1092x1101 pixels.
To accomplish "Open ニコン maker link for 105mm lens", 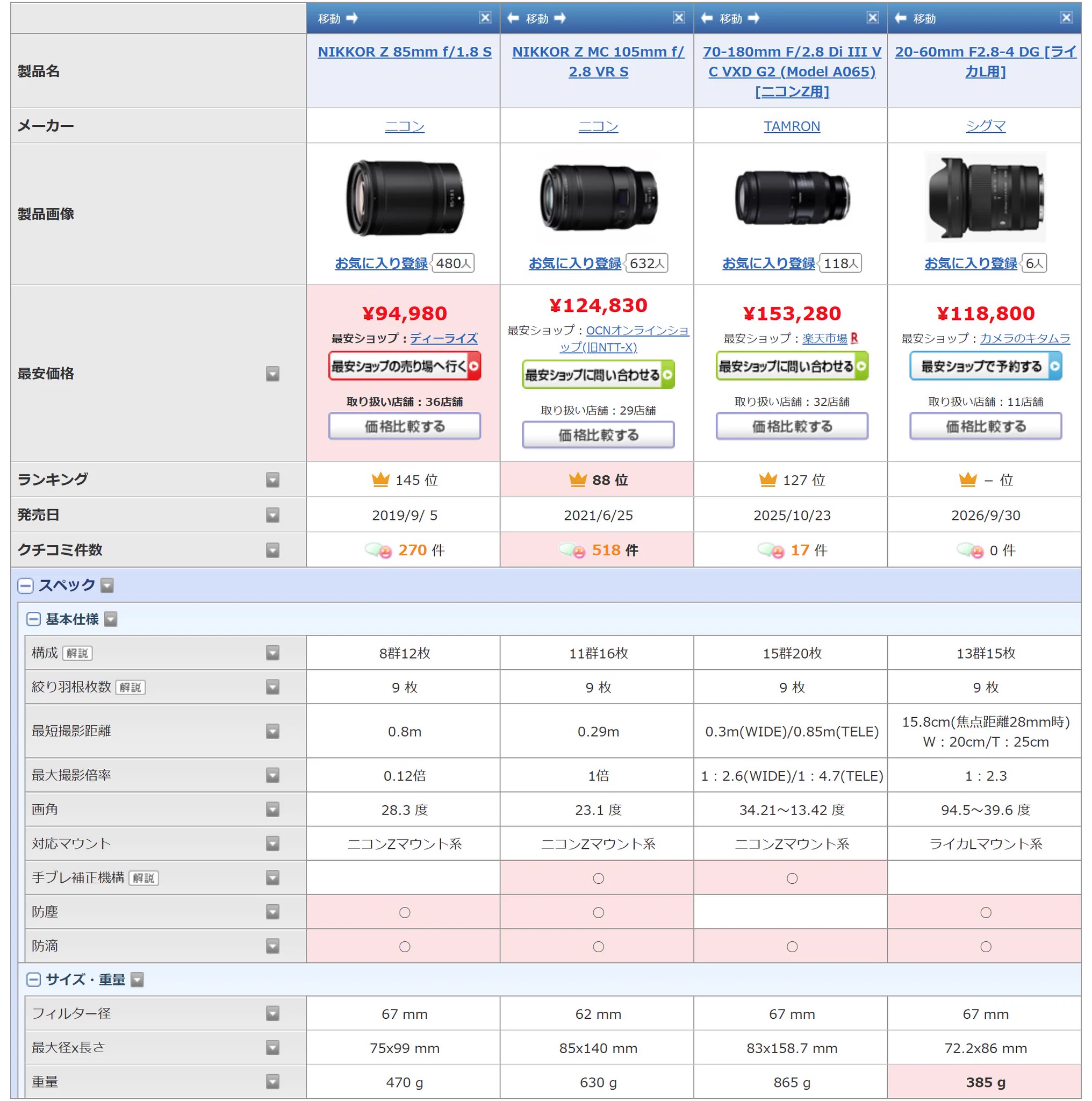I will tap(598, 126).
